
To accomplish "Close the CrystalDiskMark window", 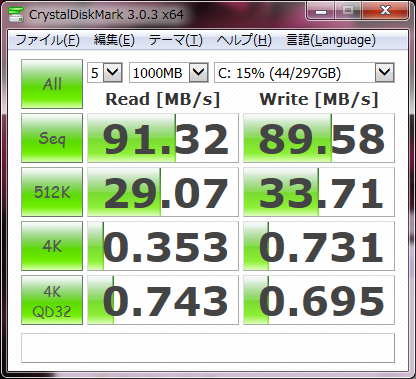I will (385, 11).
